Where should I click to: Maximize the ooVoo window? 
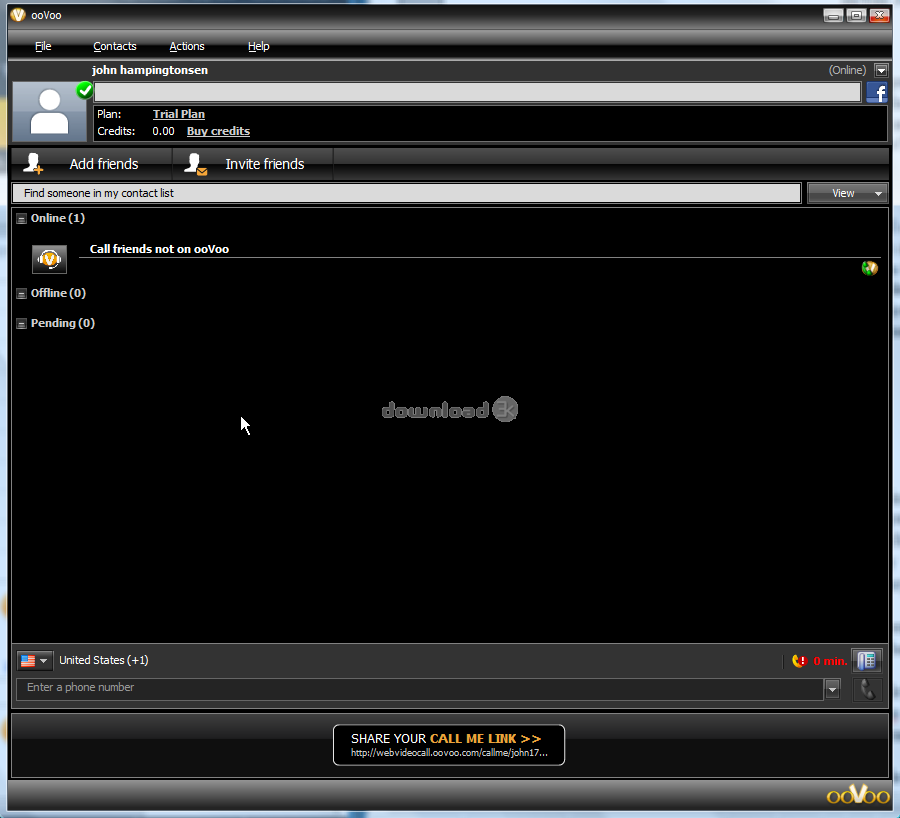point(856,15)
